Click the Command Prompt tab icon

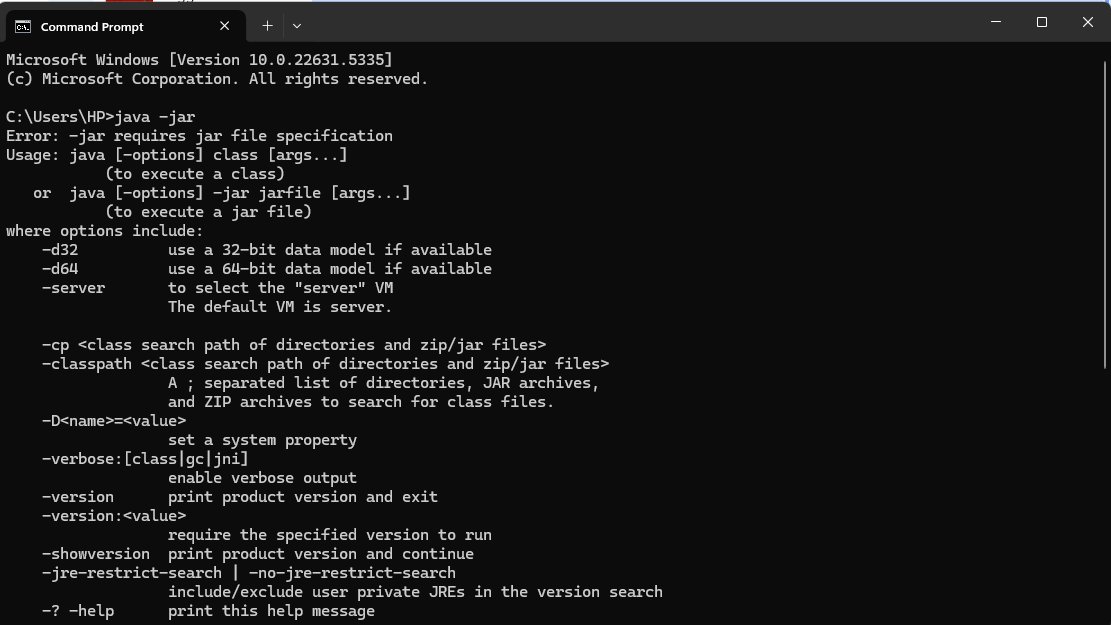[x=23, y=27]
